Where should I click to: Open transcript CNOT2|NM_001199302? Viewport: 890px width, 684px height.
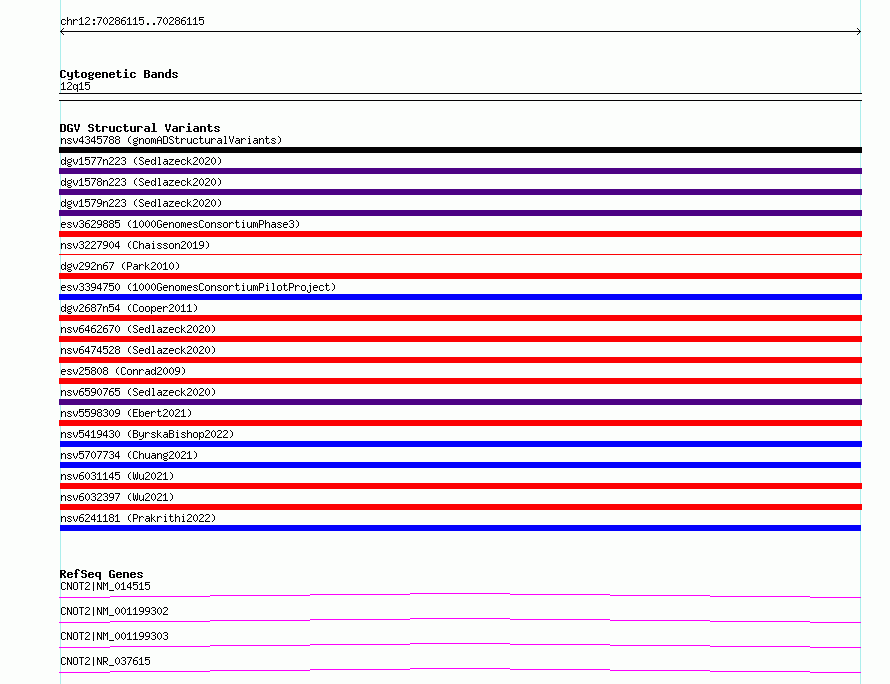point(114,611)
